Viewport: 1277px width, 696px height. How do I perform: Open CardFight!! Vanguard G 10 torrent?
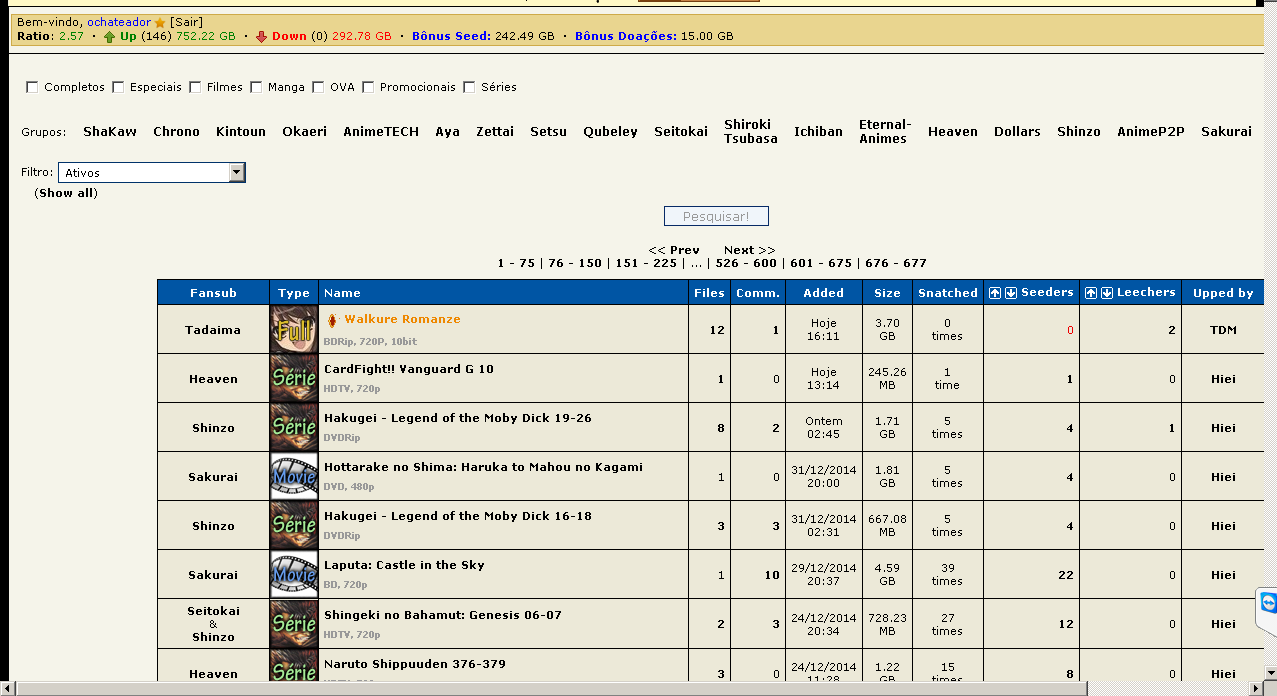coord(409,369)
